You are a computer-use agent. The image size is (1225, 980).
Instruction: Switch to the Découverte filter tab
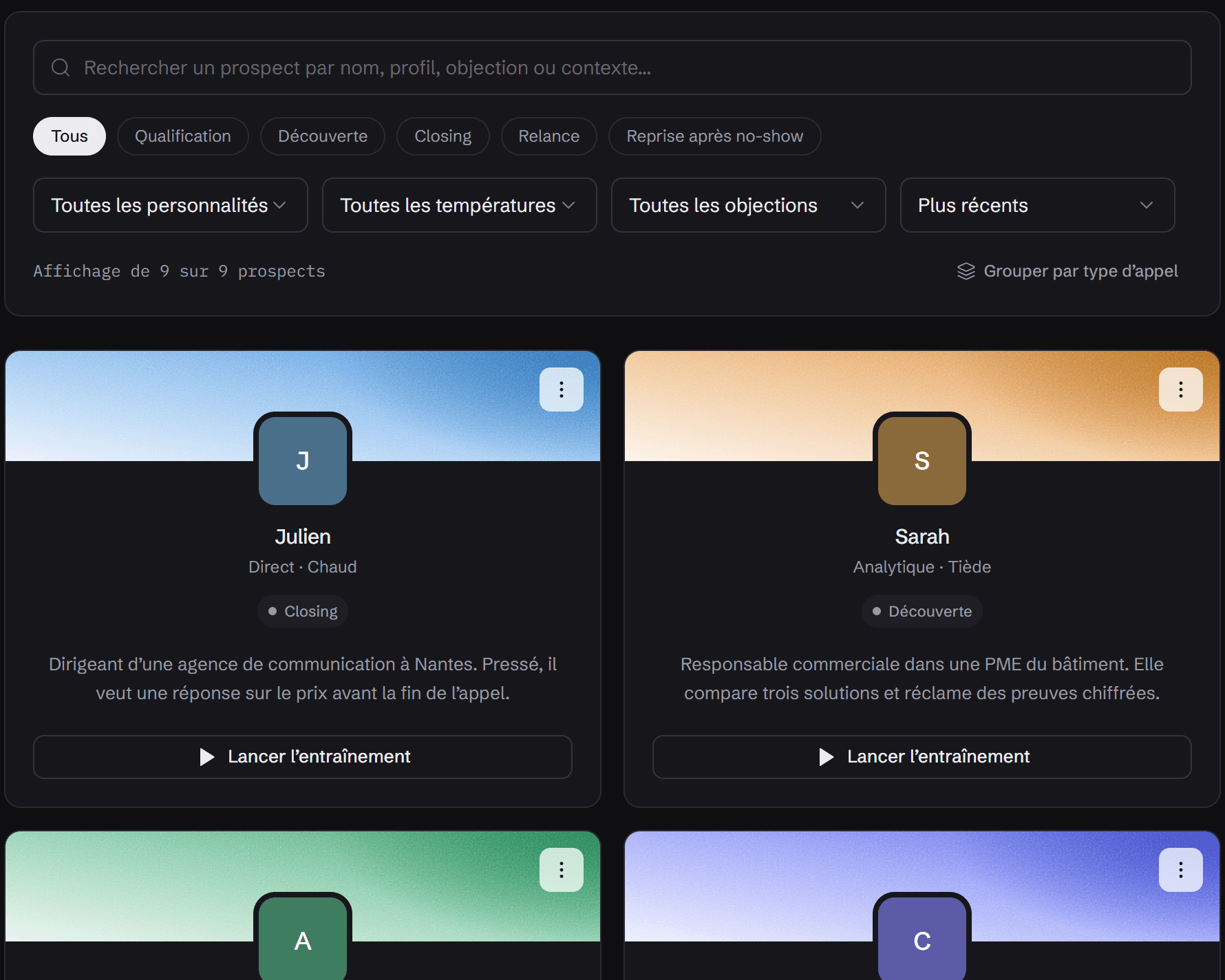pos(323,136)
